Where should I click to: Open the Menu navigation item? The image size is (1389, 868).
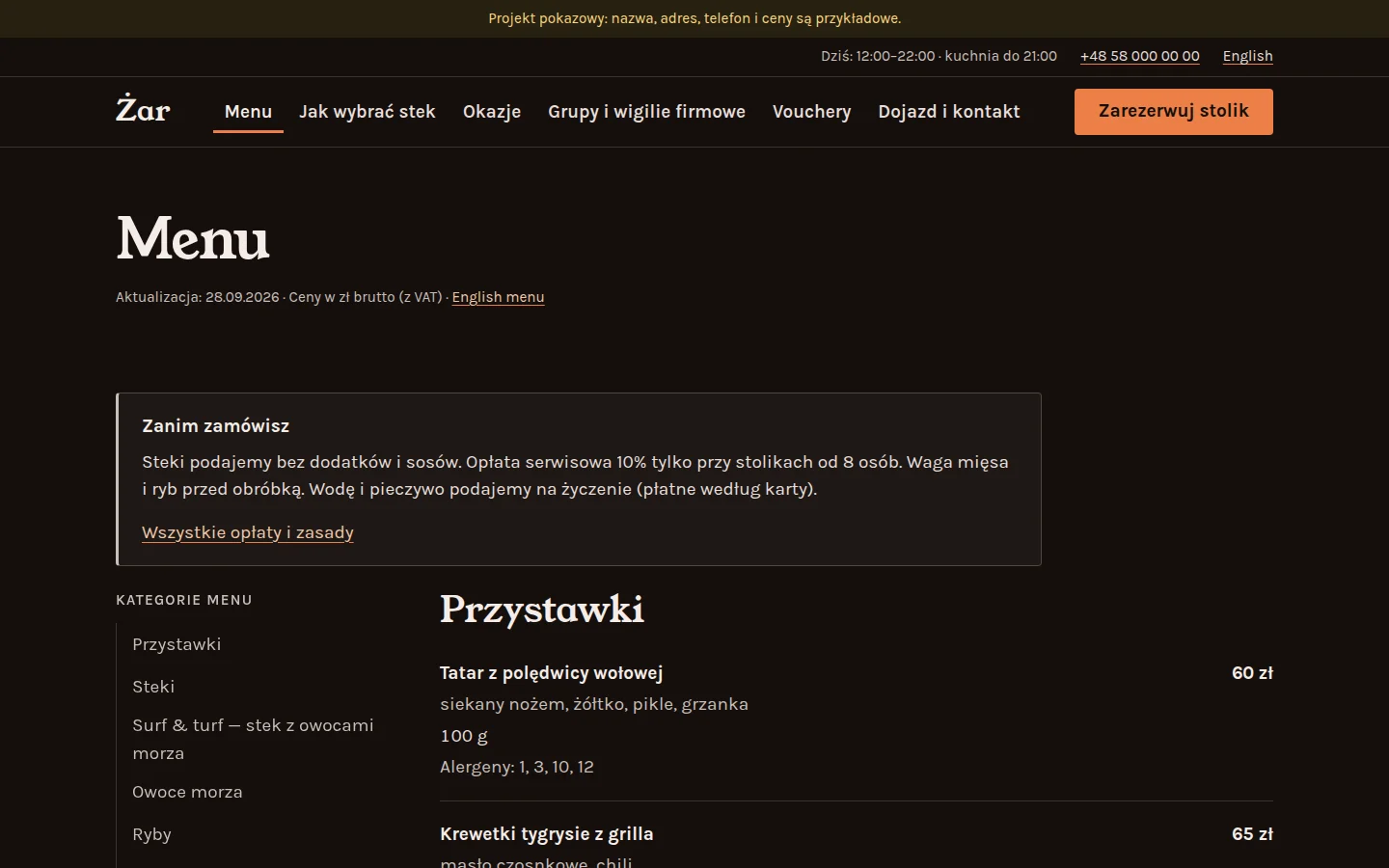[x=248, y=112]
